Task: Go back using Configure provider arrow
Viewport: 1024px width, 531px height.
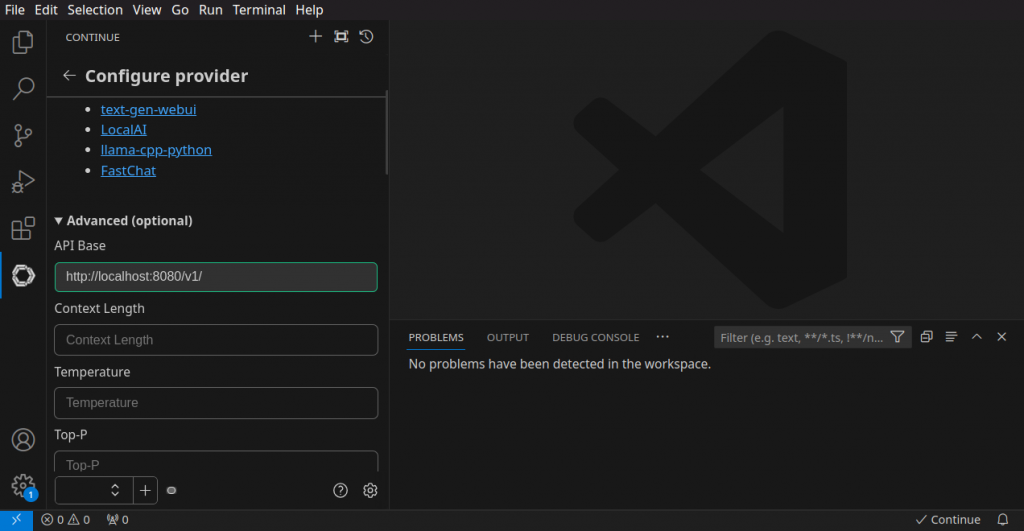Action: click(x=69, y=76)
